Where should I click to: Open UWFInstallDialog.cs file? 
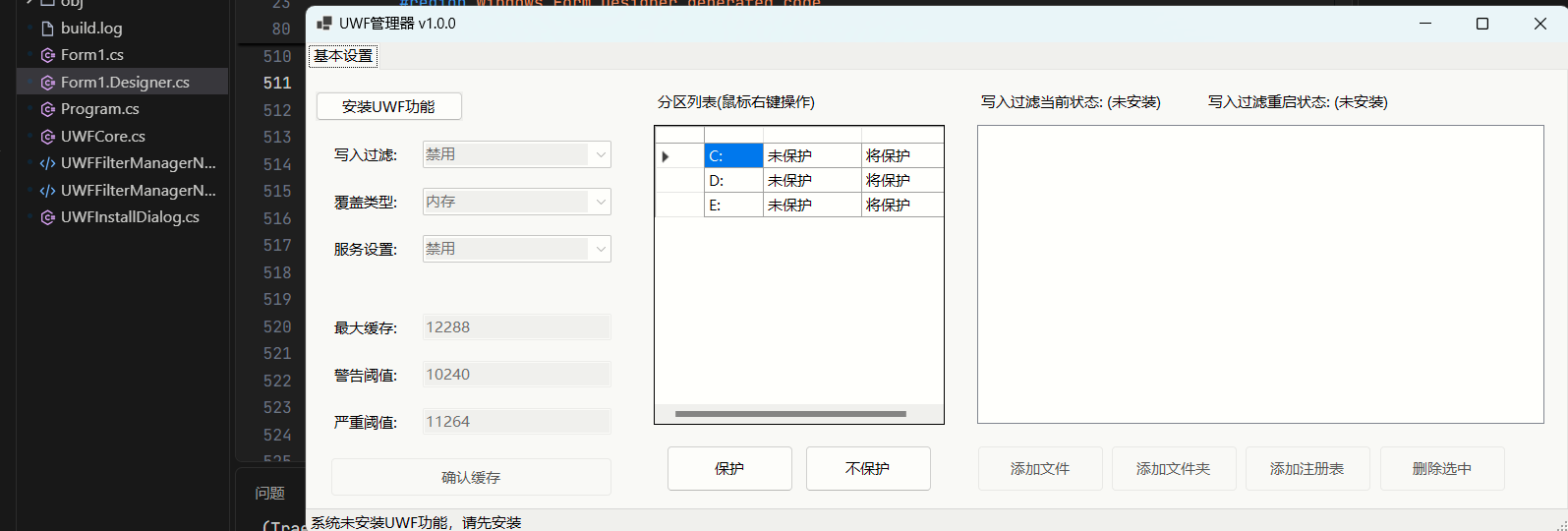(129, 217)
